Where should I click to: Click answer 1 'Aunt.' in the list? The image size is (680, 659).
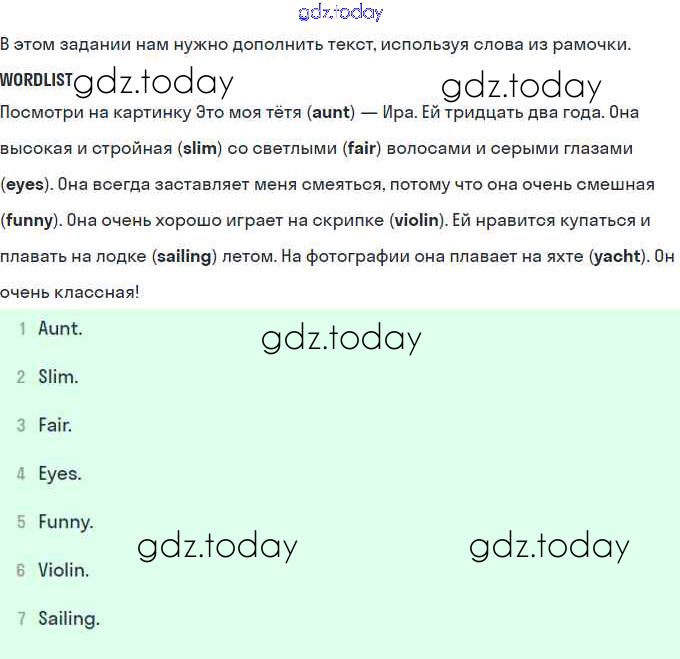point(60,328)
